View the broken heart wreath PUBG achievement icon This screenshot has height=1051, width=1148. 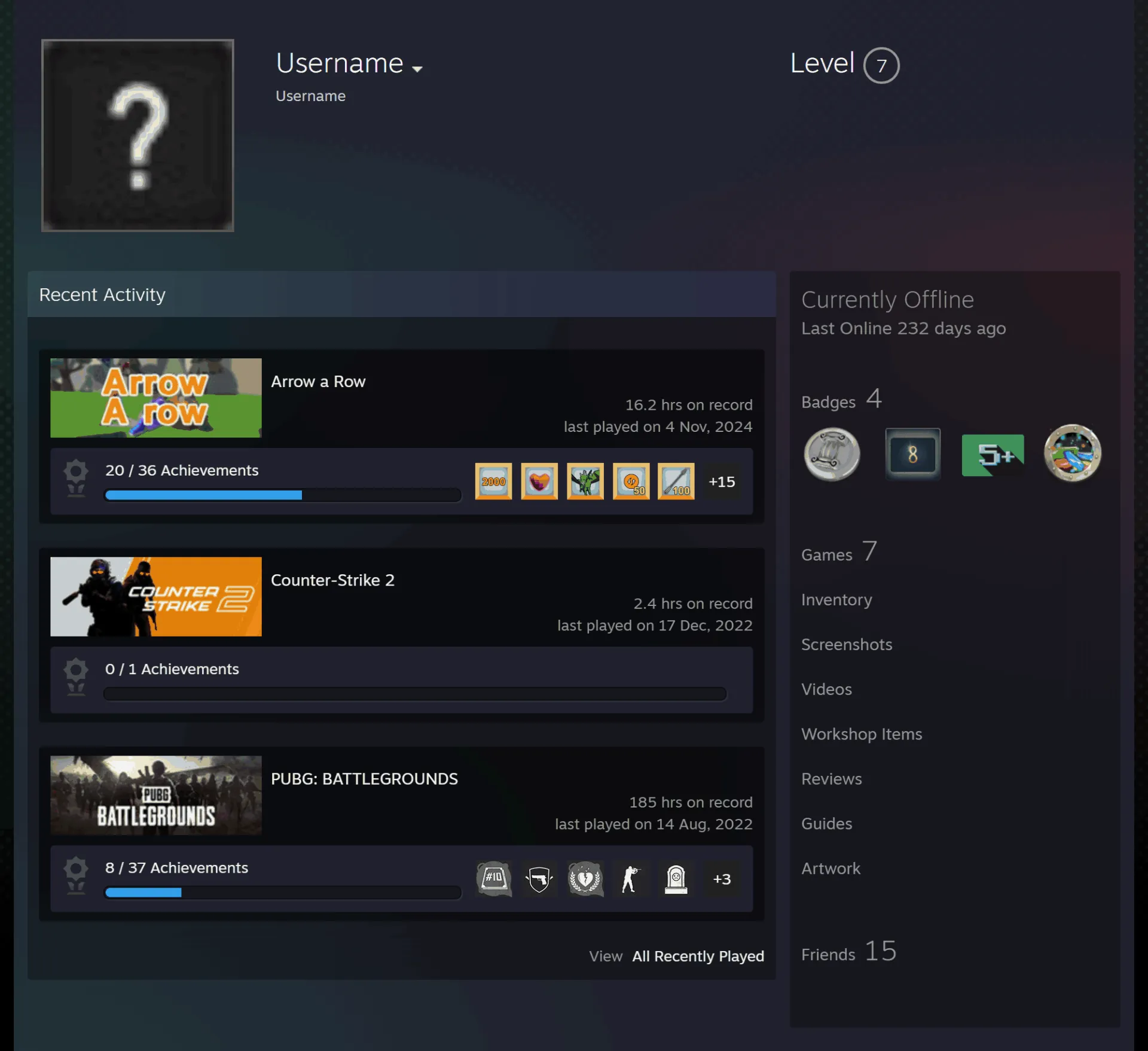(585, 879)
